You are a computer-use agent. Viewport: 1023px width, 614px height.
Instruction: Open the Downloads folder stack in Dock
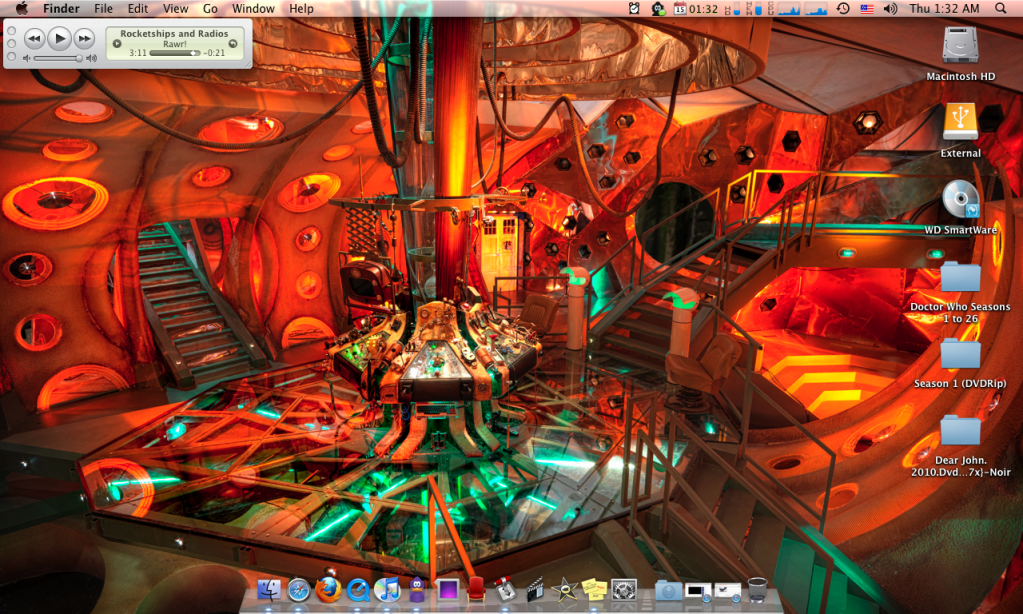[x=669, y=591]
